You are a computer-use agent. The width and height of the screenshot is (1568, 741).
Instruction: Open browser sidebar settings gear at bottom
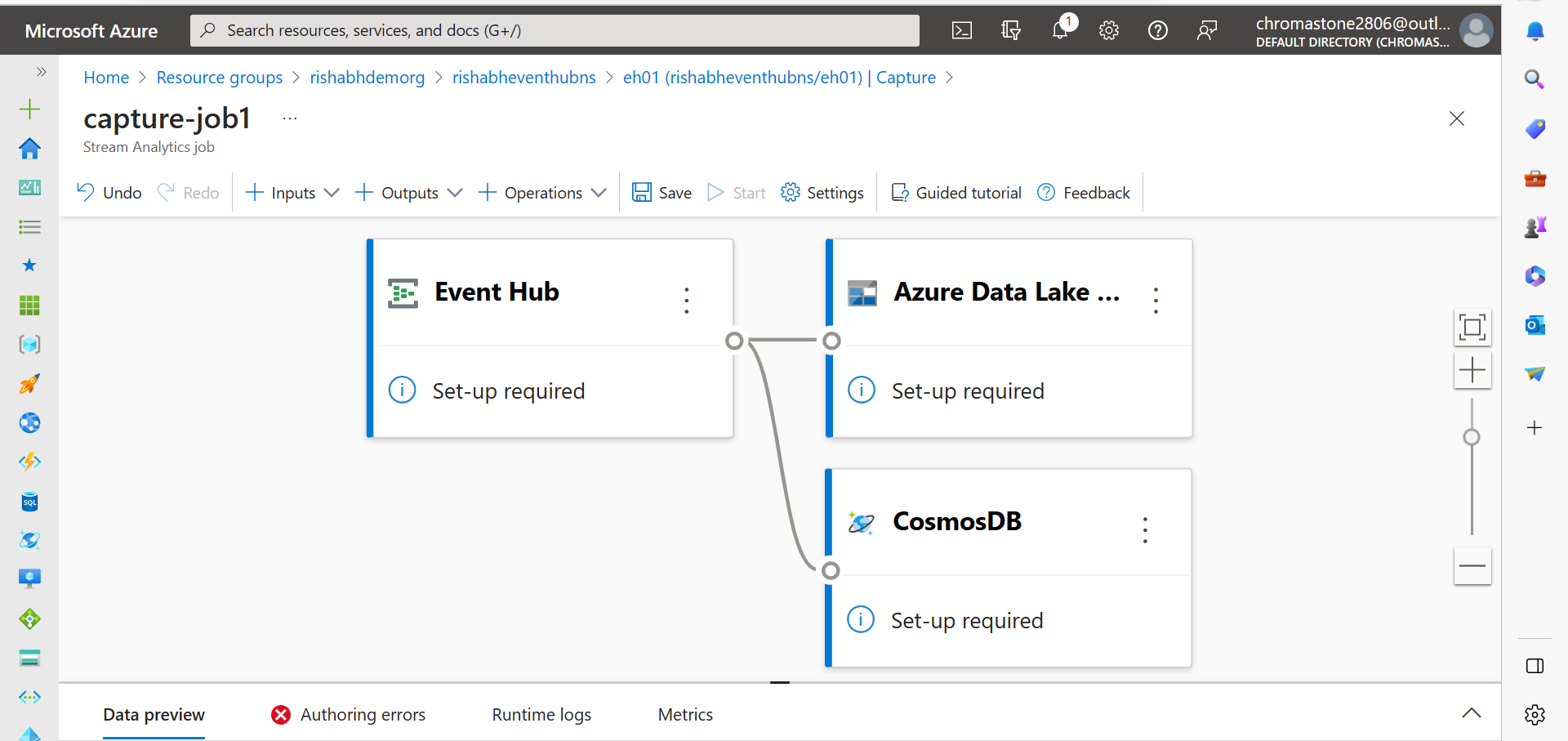1535,715
